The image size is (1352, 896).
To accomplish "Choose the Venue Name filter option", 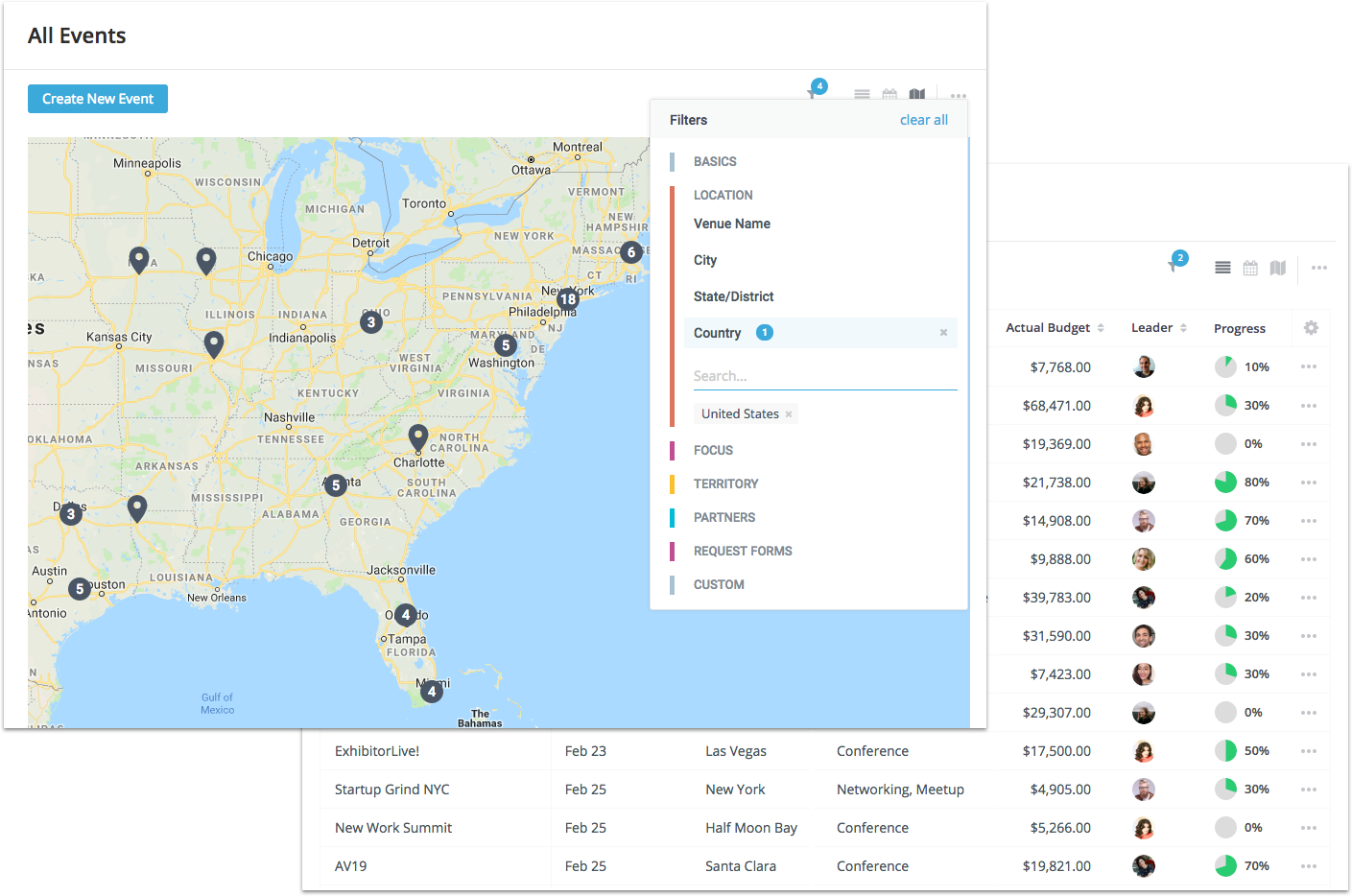I will coord(732,224).
